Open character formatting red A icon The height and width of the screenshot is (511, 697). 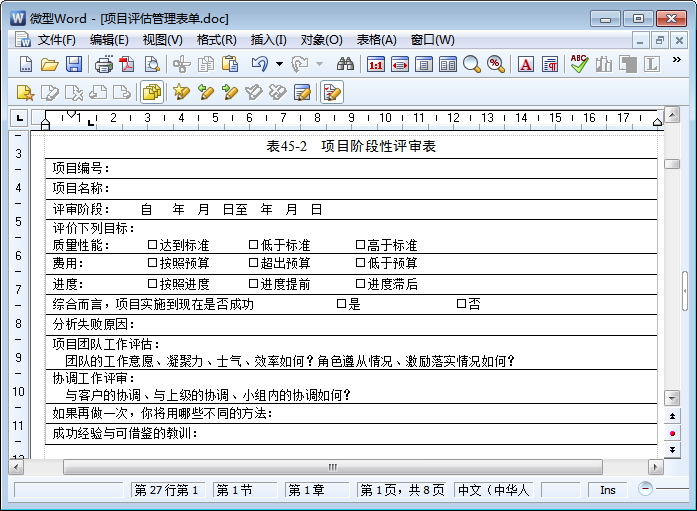526,65
